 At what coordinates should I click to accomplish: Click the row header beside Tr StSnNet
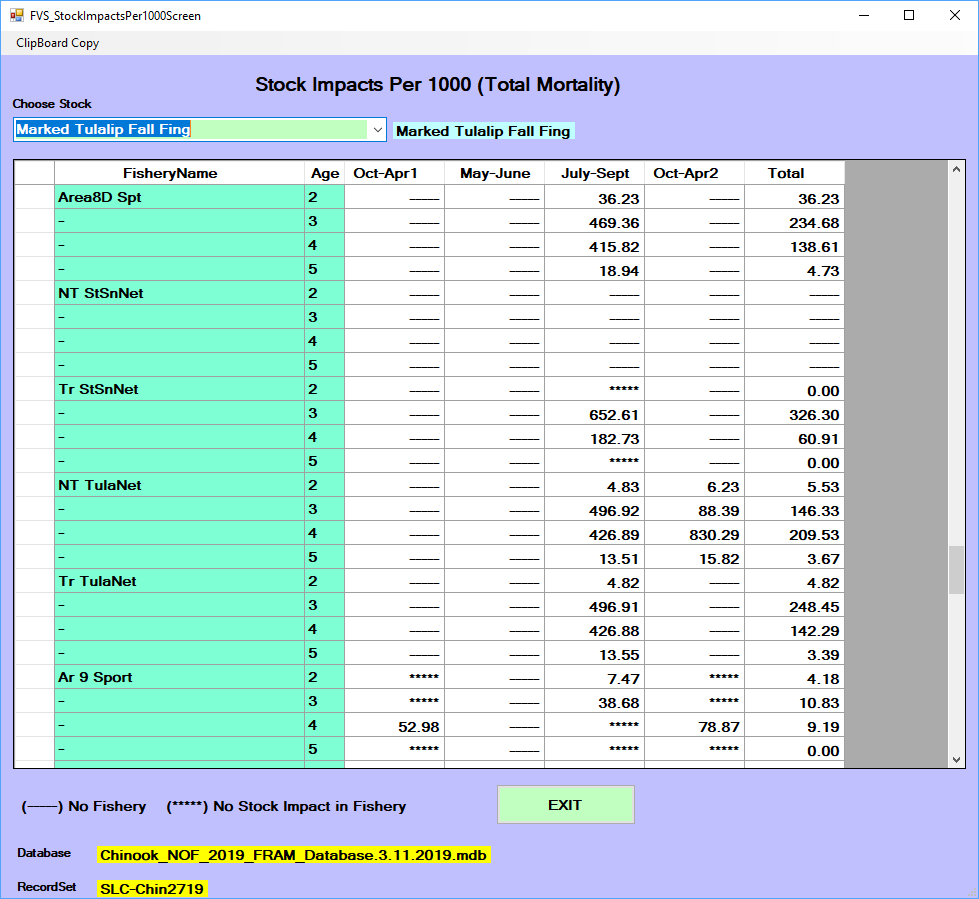[x=34, y=389]
